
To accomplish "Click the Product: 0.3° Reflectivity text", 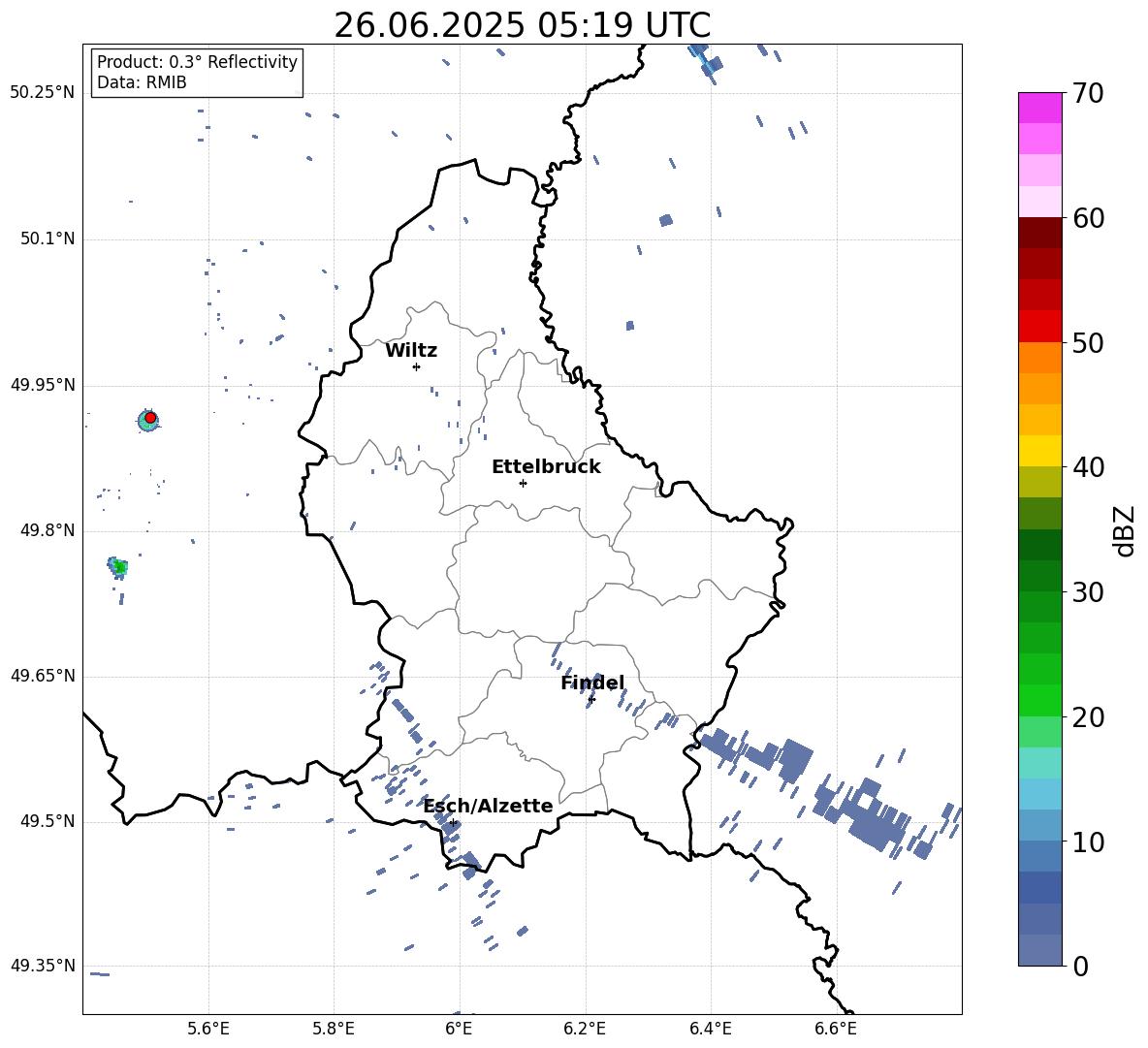I will point(197,62).
